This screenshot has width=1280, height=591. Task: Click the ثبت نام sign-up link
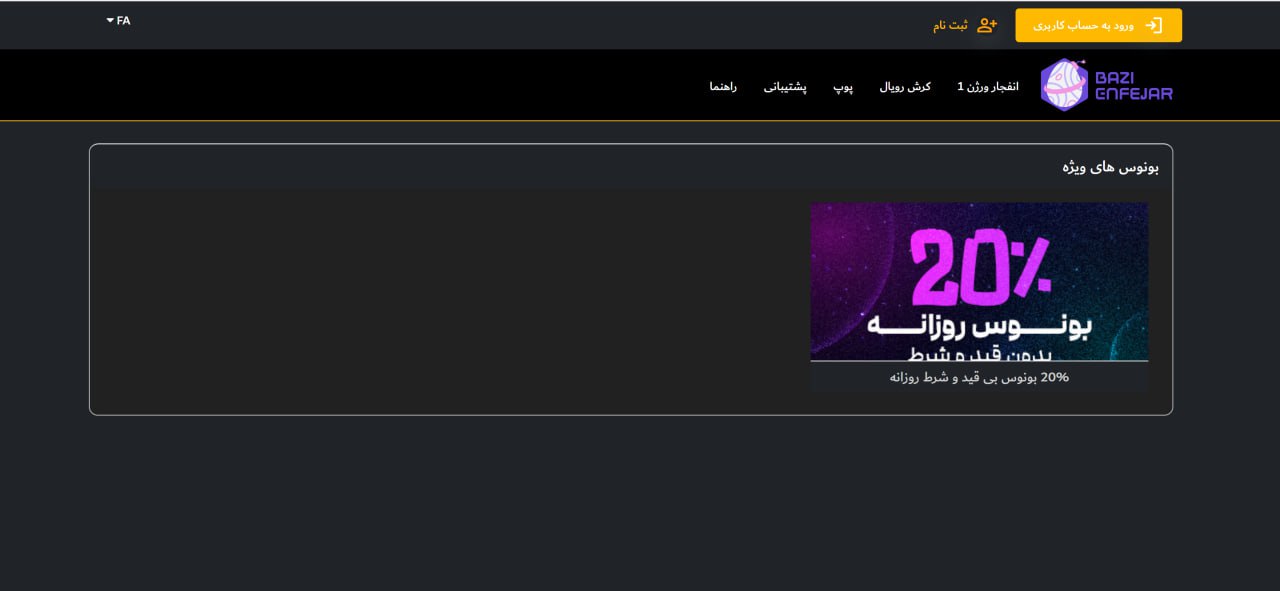951,25
